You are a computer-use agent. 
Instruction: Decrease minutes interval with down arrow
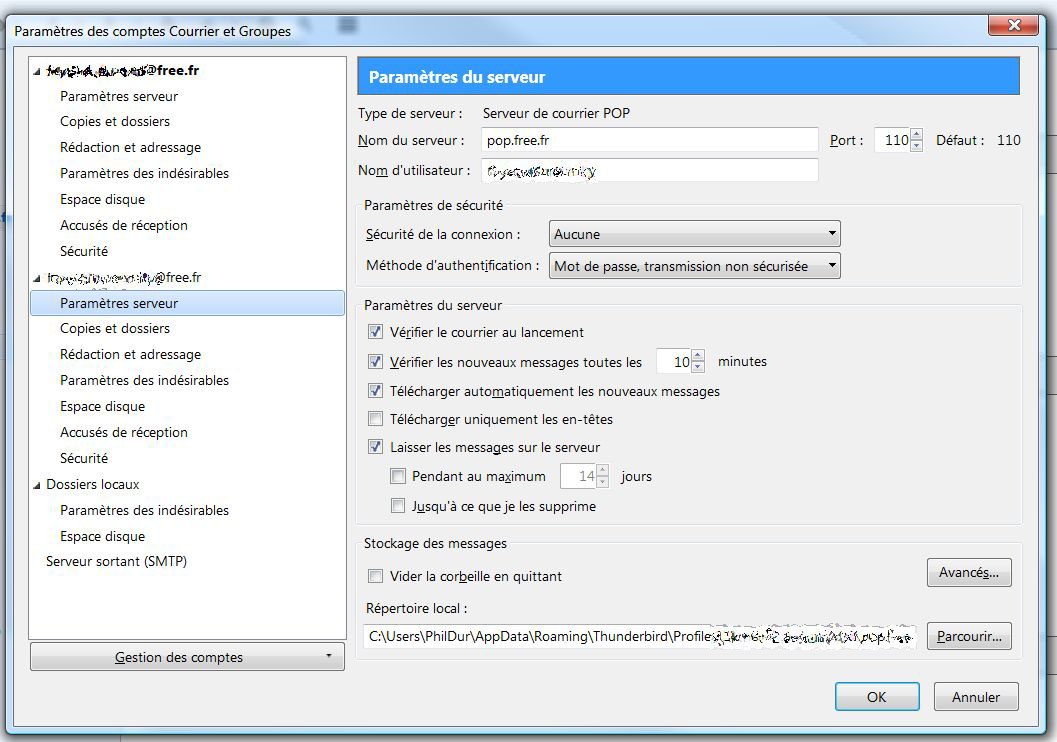[x=698, y=367]
